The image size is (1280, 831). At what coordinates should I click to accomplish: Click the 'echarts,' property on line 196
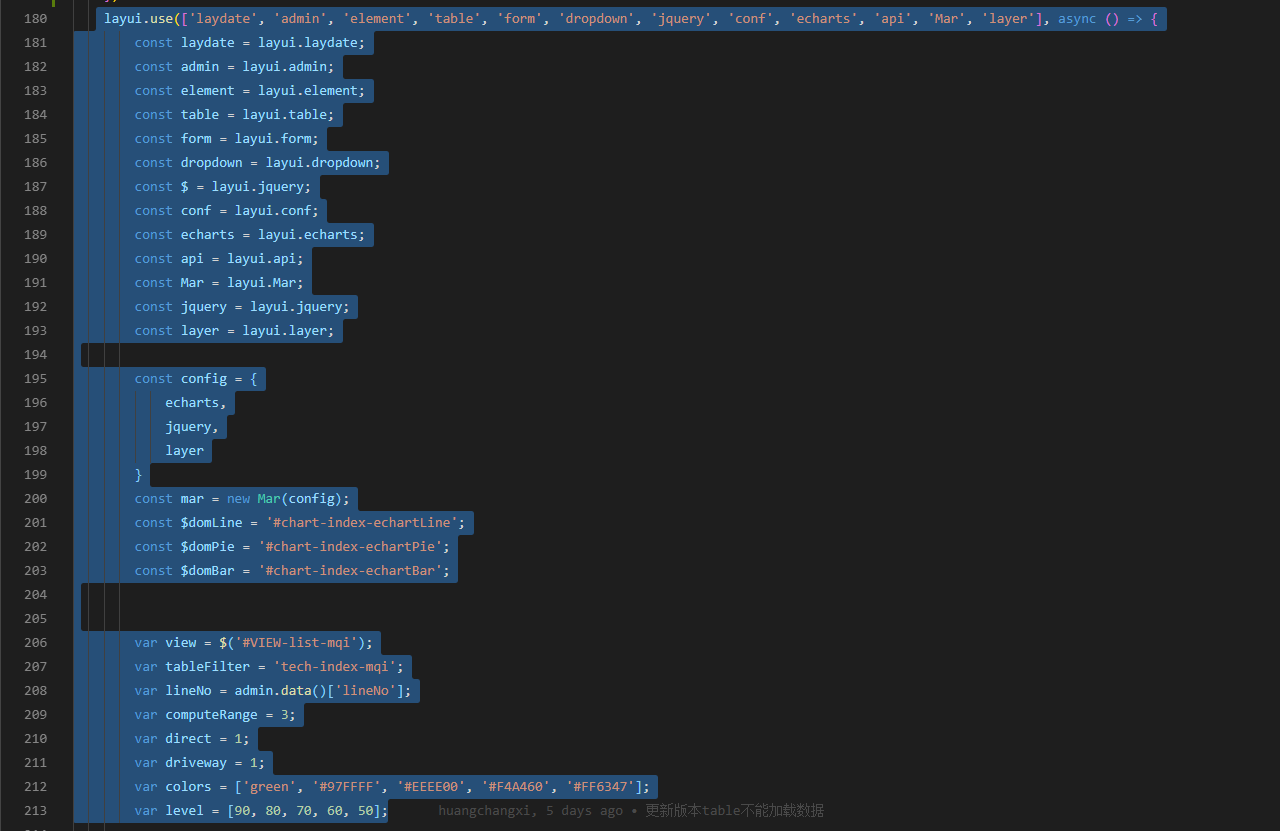pyautogui.click(x=196, y=403)
